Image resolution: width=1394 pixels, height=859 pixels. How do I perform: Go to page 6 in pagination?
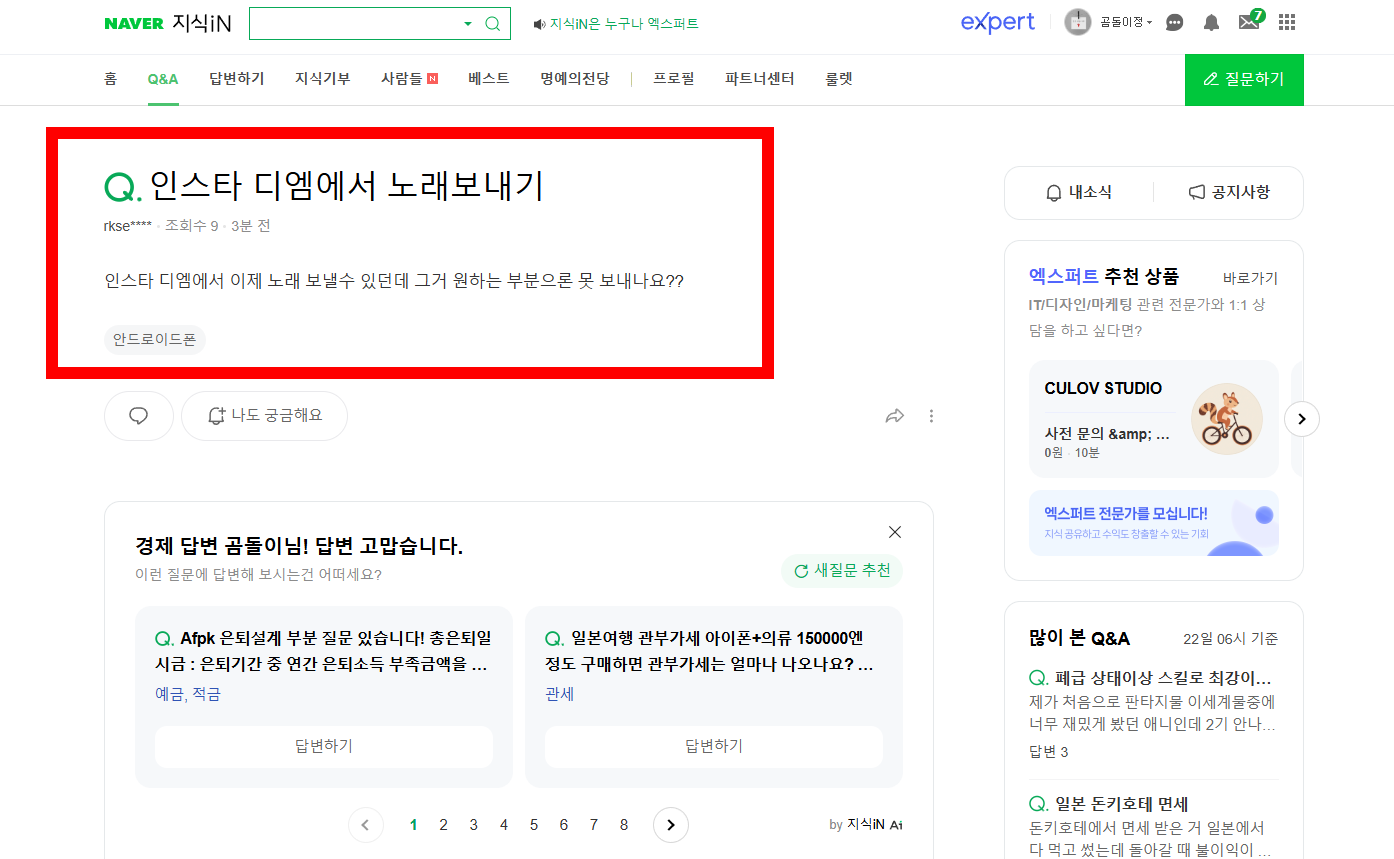tap(564, 825)
